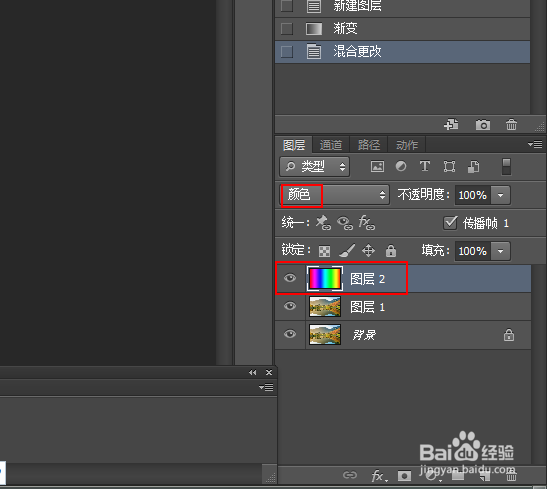Delete current history state trash icon
This screenshot has width=547, height=489.
tap(511, 125)
